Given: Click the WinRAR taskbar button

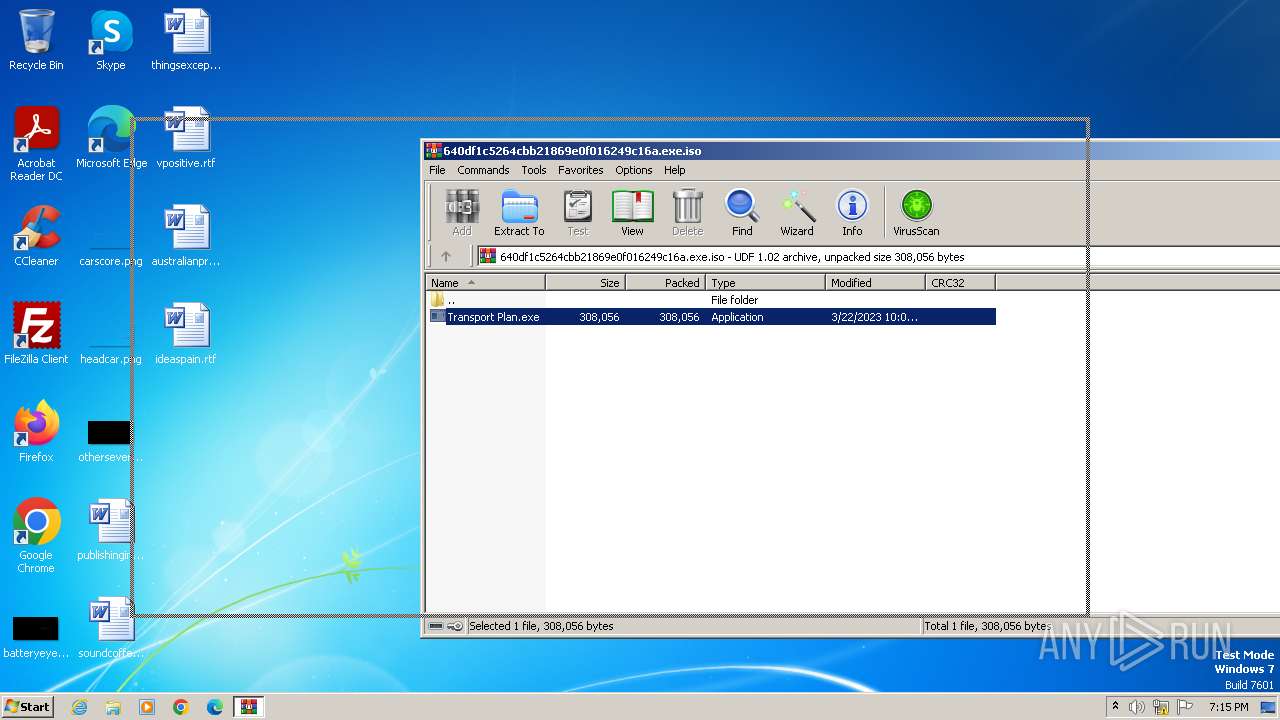Looking at the screenshot, I should coord(248,707).
